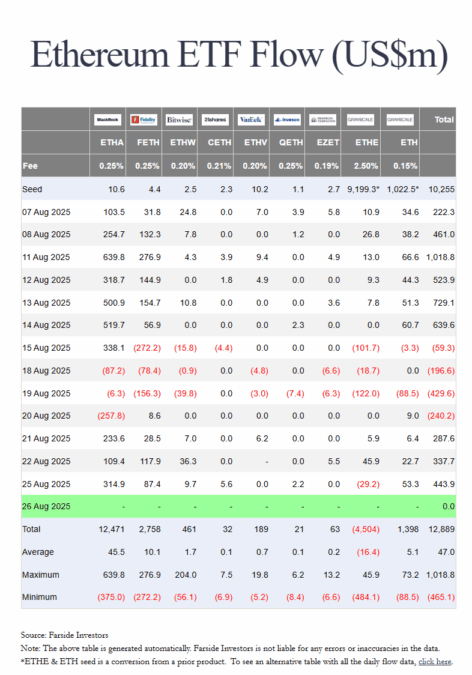Click the Fidelity logo above FETH

144,120
